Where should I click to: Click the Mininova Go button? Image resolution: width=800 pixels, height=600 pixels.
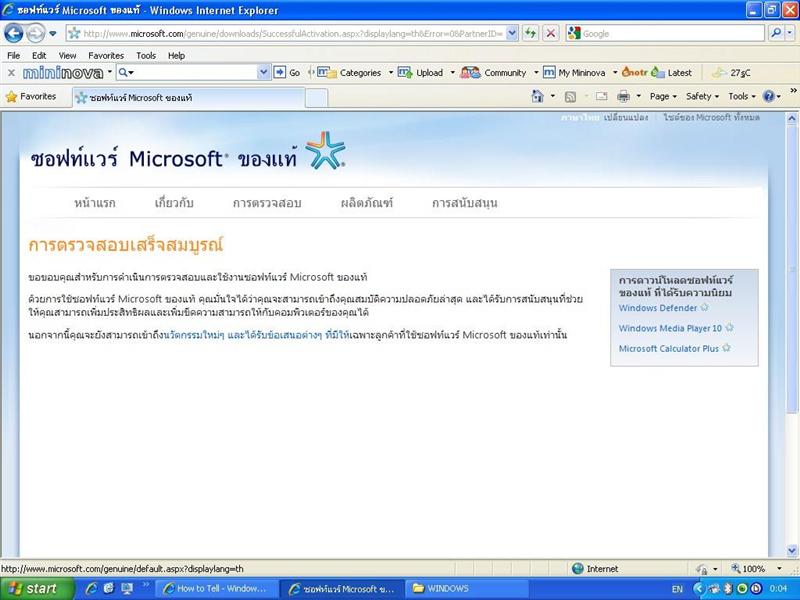[x=287, y=72]
